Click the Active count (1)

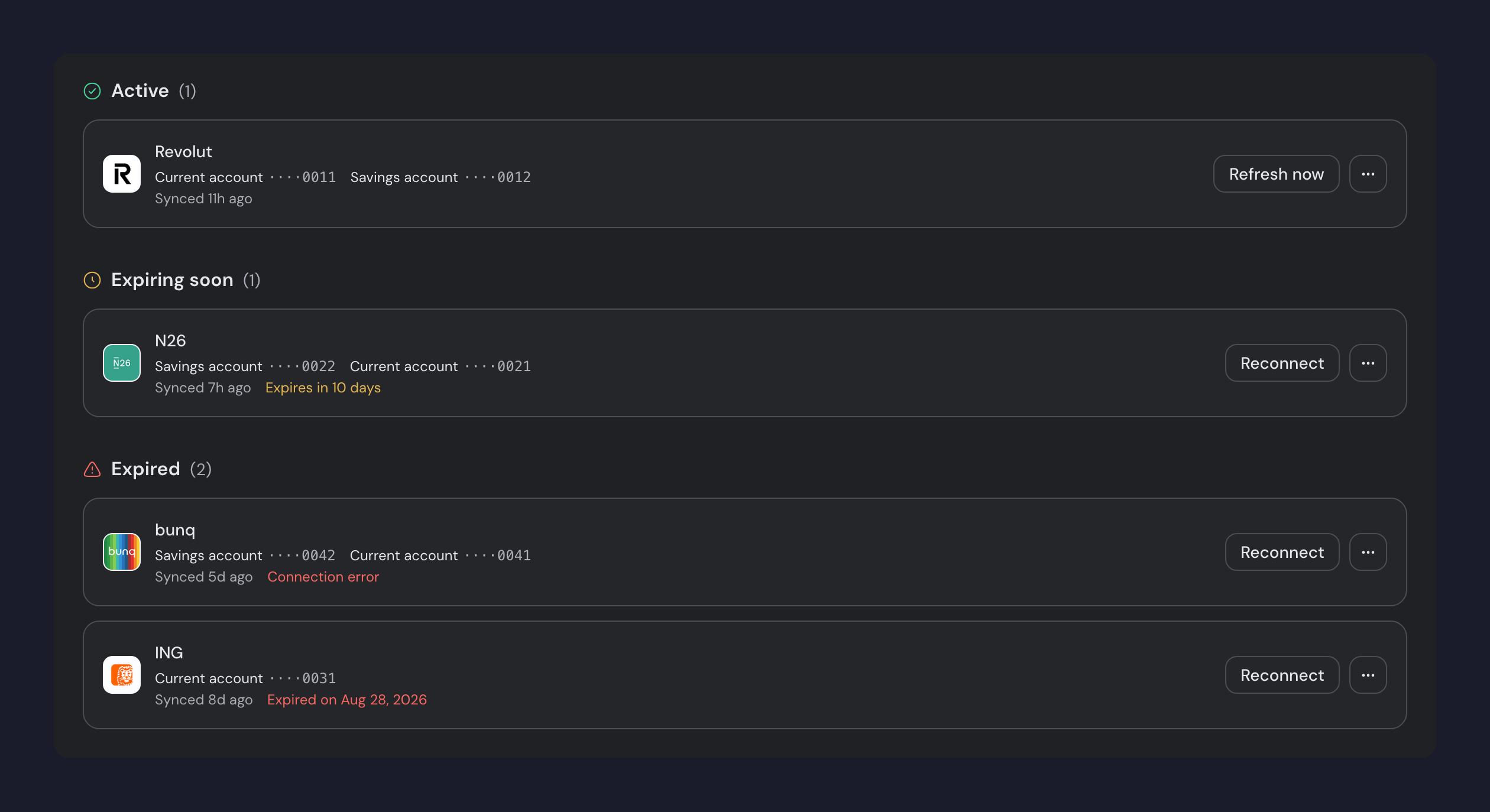[187, 91]
